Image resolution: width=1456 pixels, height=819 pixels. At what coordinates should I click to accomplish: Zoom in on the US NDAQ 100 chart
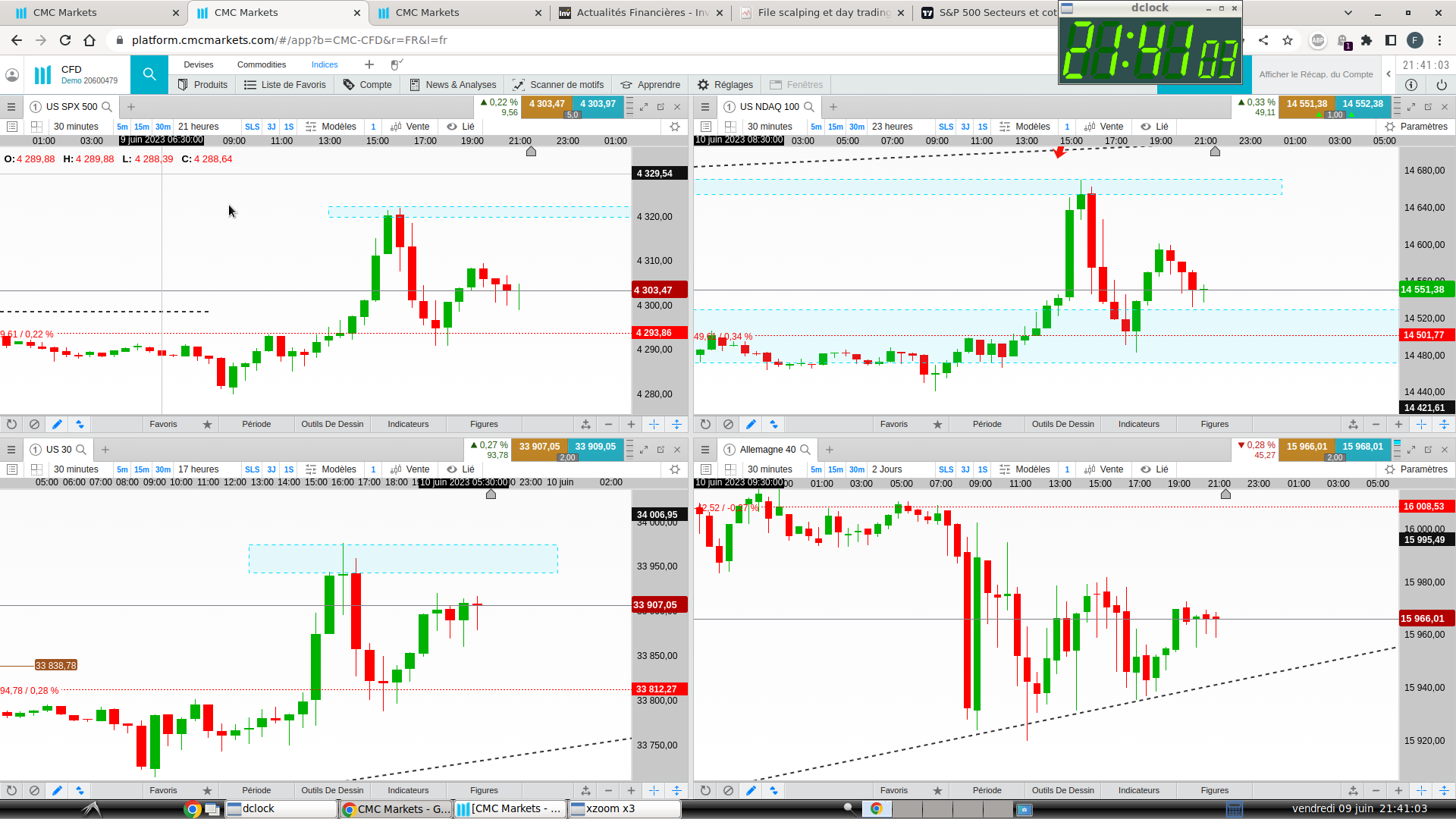pyautogui.click(x=1398, y=425)
